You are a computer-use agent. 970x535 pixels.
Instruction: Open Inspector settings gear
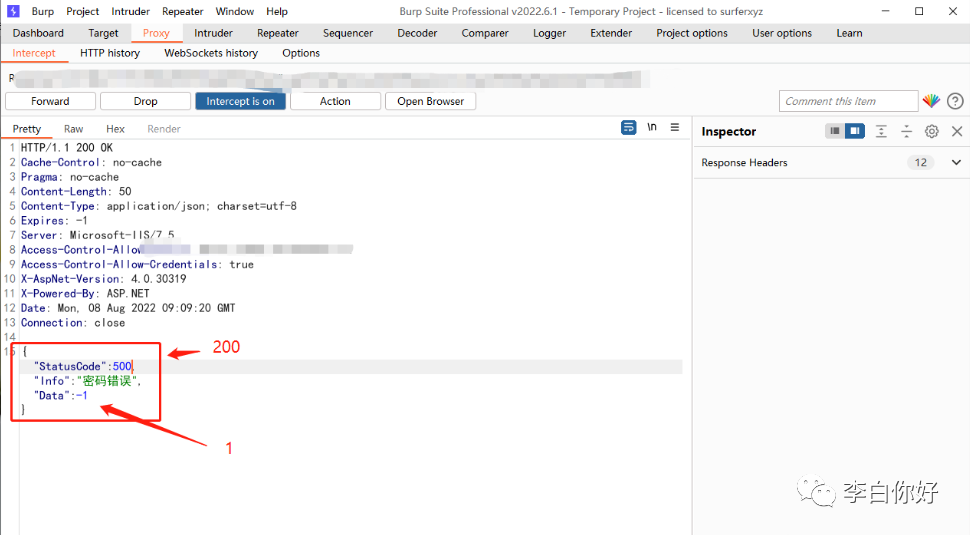click(x=932, y=131)
